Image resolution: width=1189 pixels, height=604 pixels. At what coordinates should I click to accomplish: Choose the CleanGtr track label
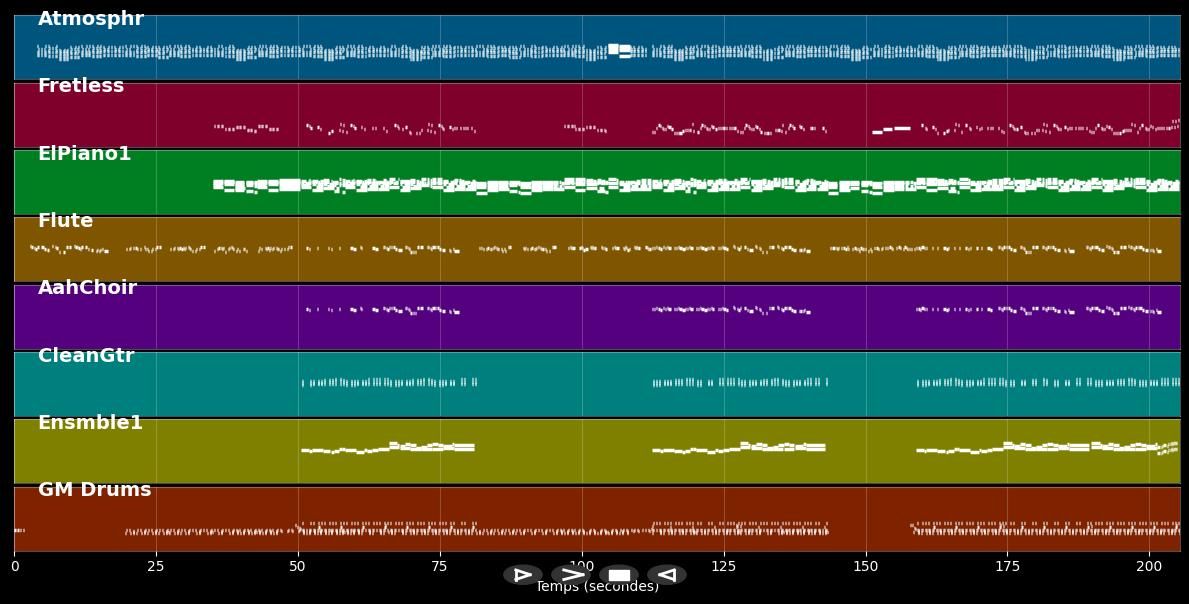[86, 356]
